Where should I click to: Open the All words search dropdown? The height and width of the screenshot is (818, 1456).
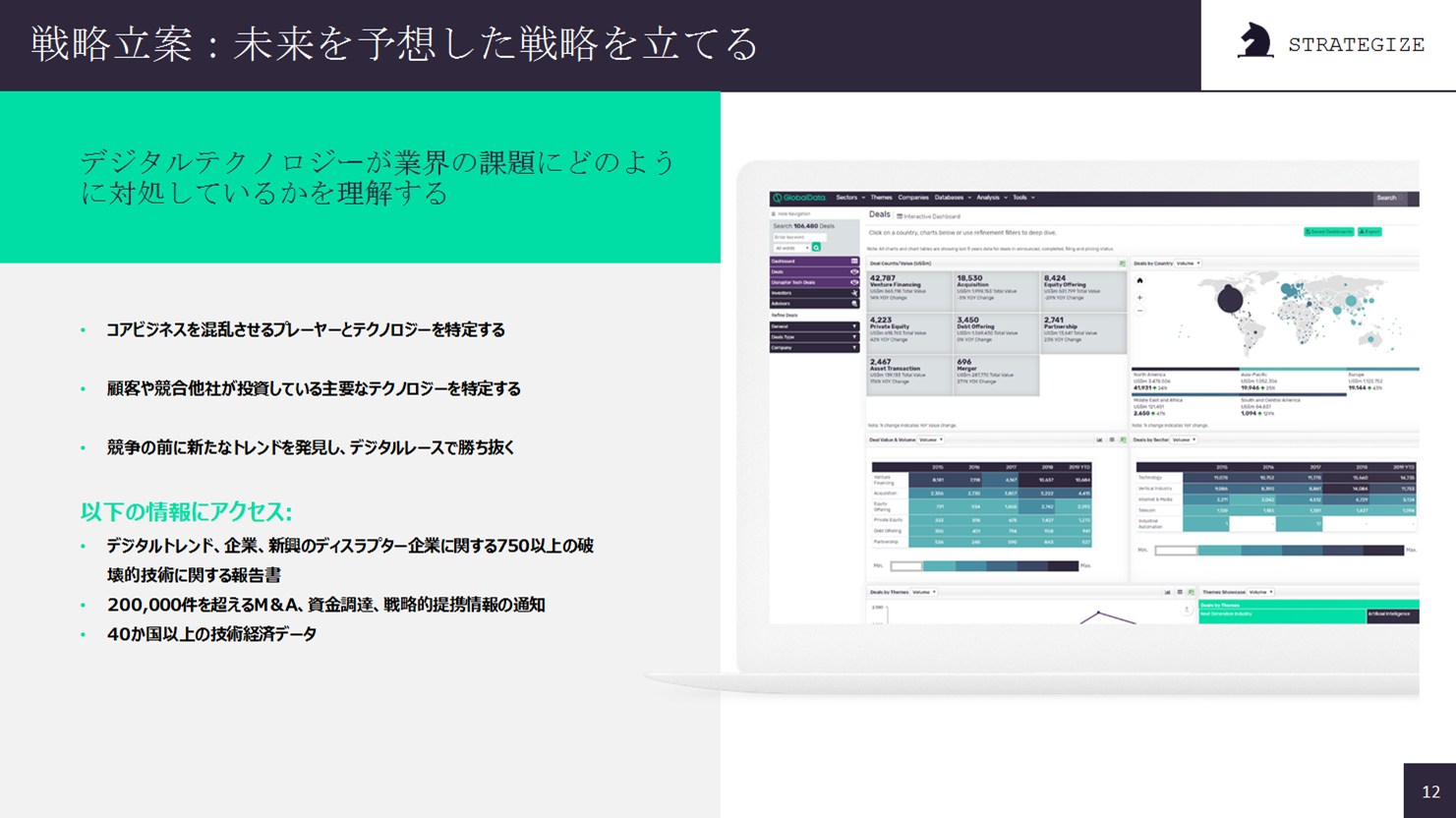coord(791,248)
